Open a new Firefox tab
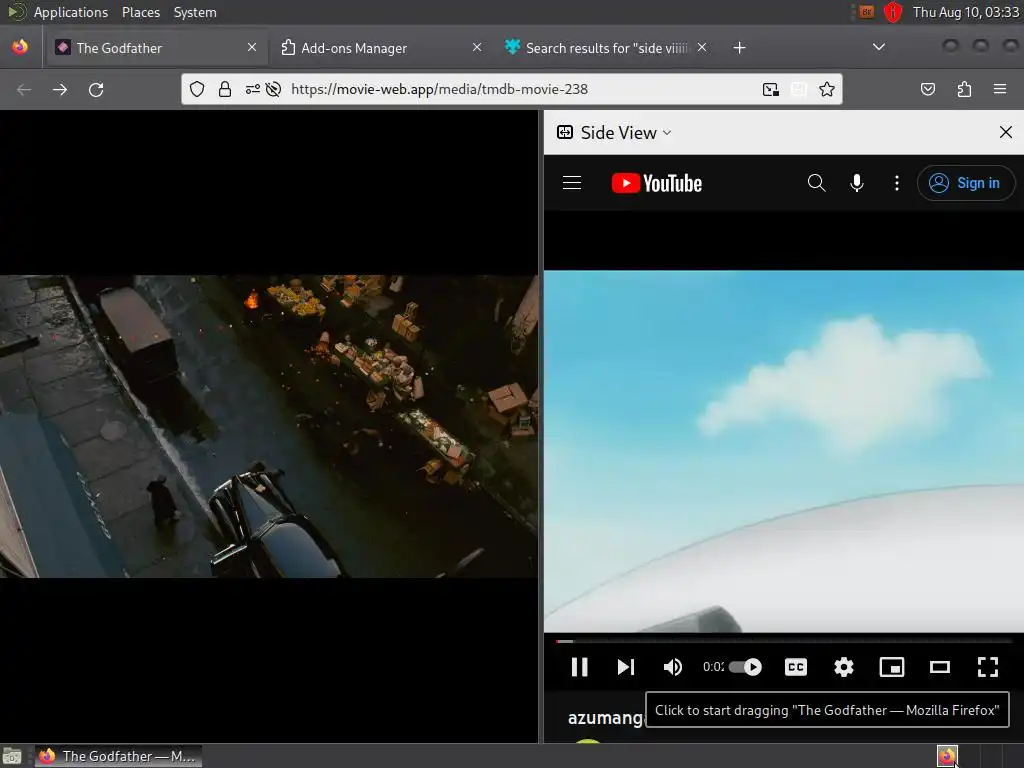 pos(739,48)
